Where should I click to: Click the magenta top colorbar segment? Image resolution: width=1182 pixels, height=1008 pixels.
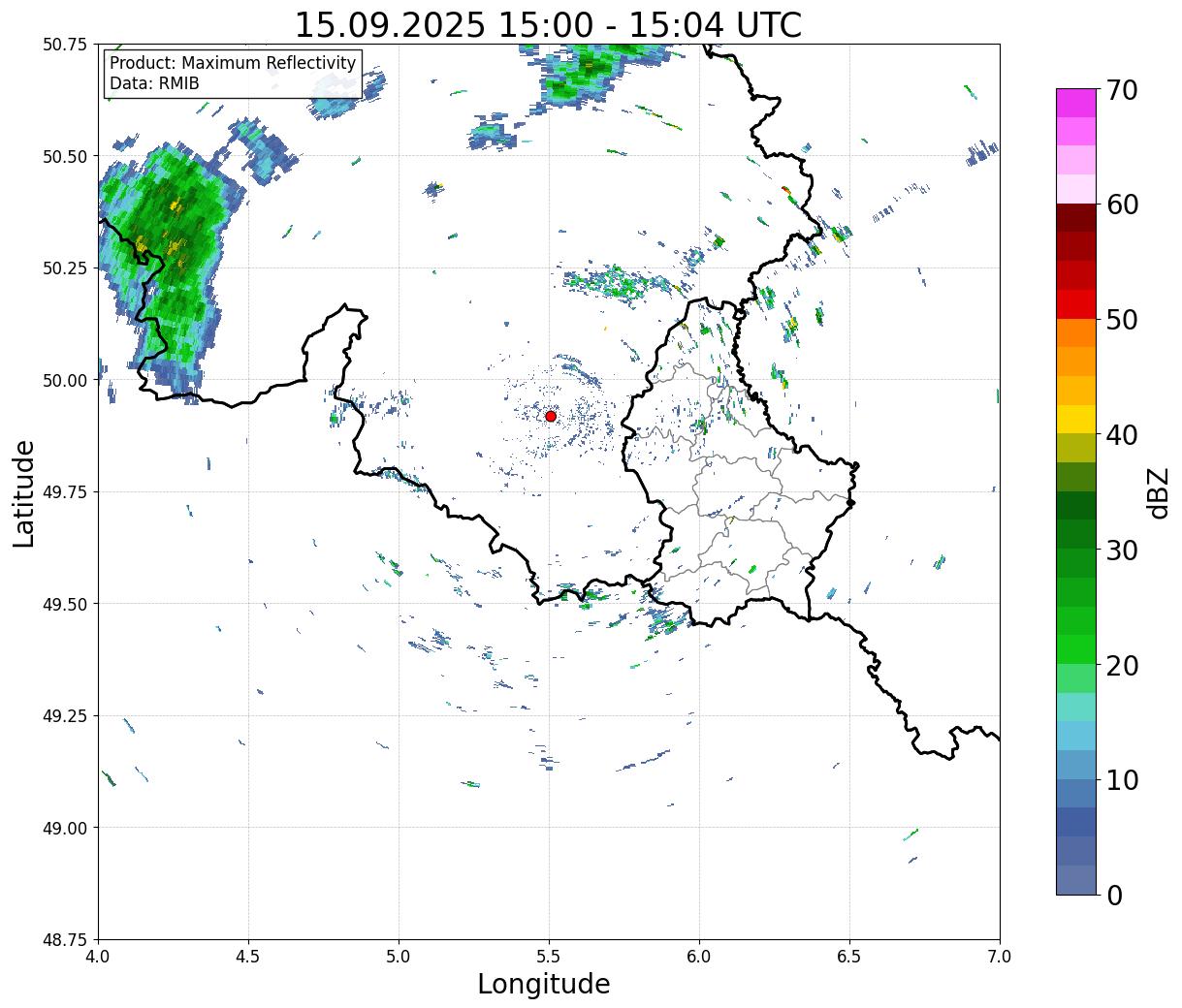click(1076, 103)
